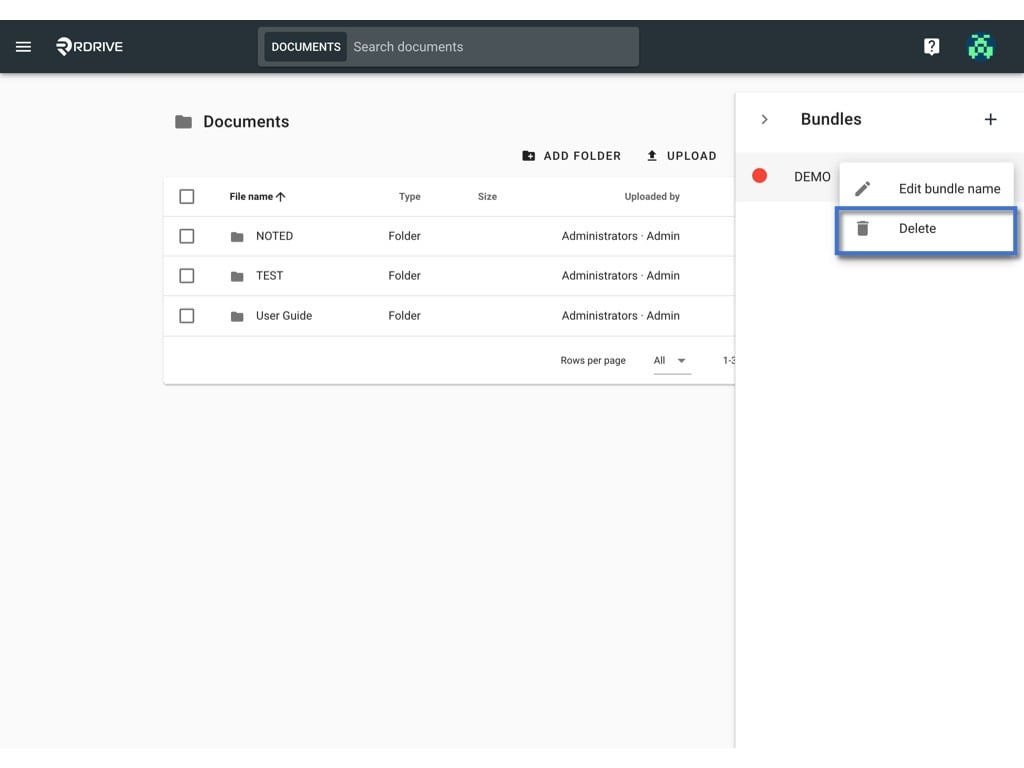Open the Rows per page dropdown
Image resolution: width=1024 pixels, height=768 pixels.
pos(671,360)
